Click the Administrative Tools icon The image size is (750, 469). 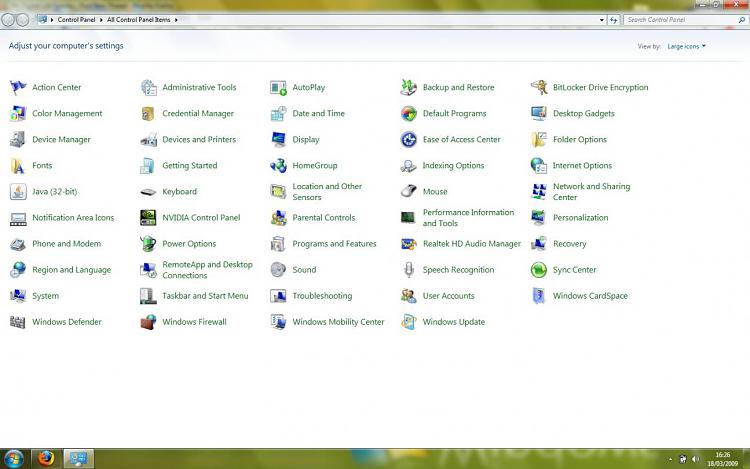(148, 87)
